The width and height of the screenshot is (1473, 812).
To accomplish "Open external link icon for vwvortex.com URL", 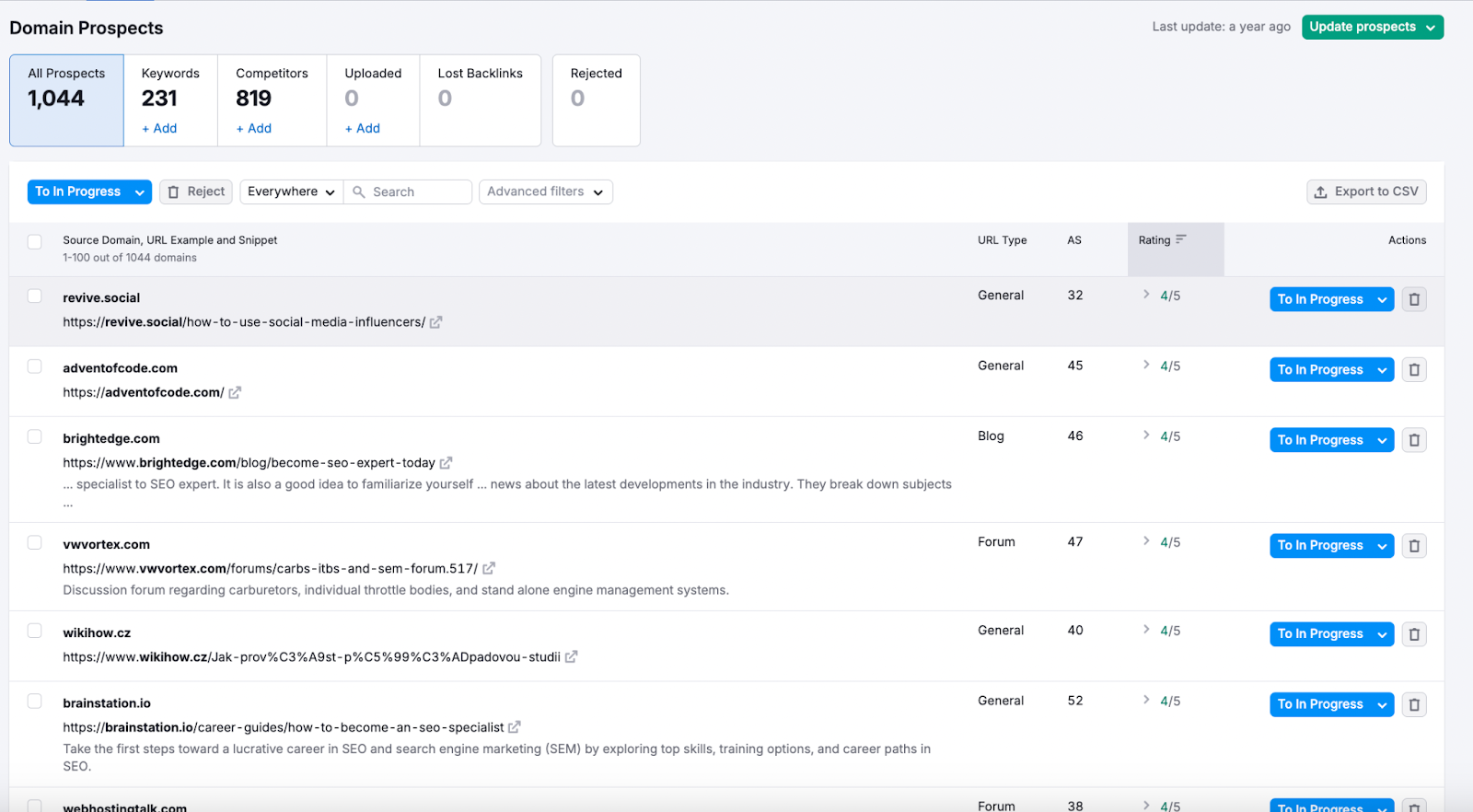I will coord(489,569).
